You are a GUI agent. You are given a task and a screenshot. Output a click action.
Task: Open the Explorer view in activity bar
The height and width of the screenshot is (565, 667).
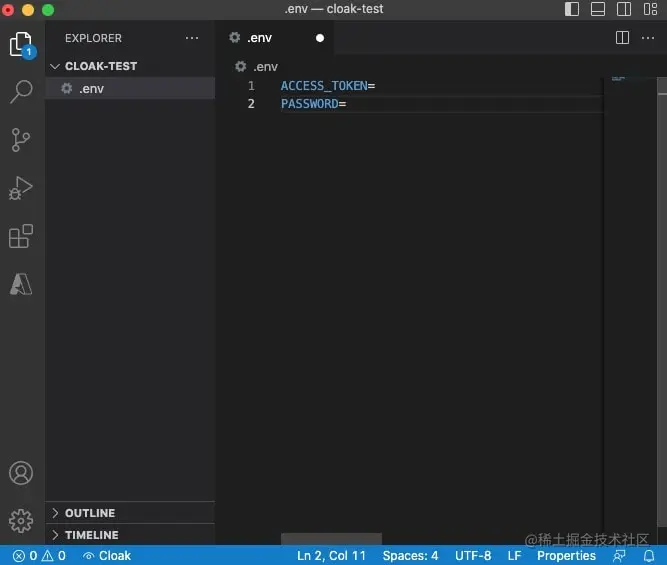(x=21, y=44)
